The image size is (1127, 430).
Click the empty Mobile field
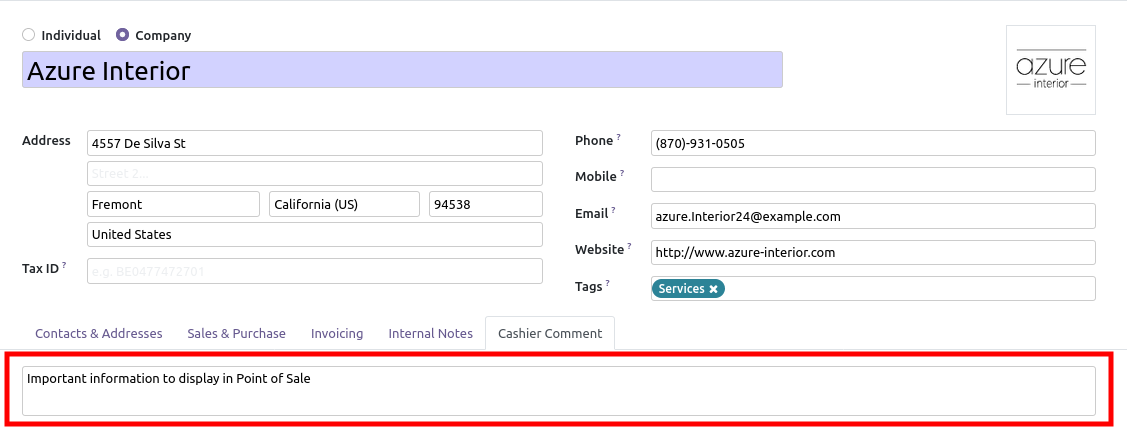pos(873,180)
